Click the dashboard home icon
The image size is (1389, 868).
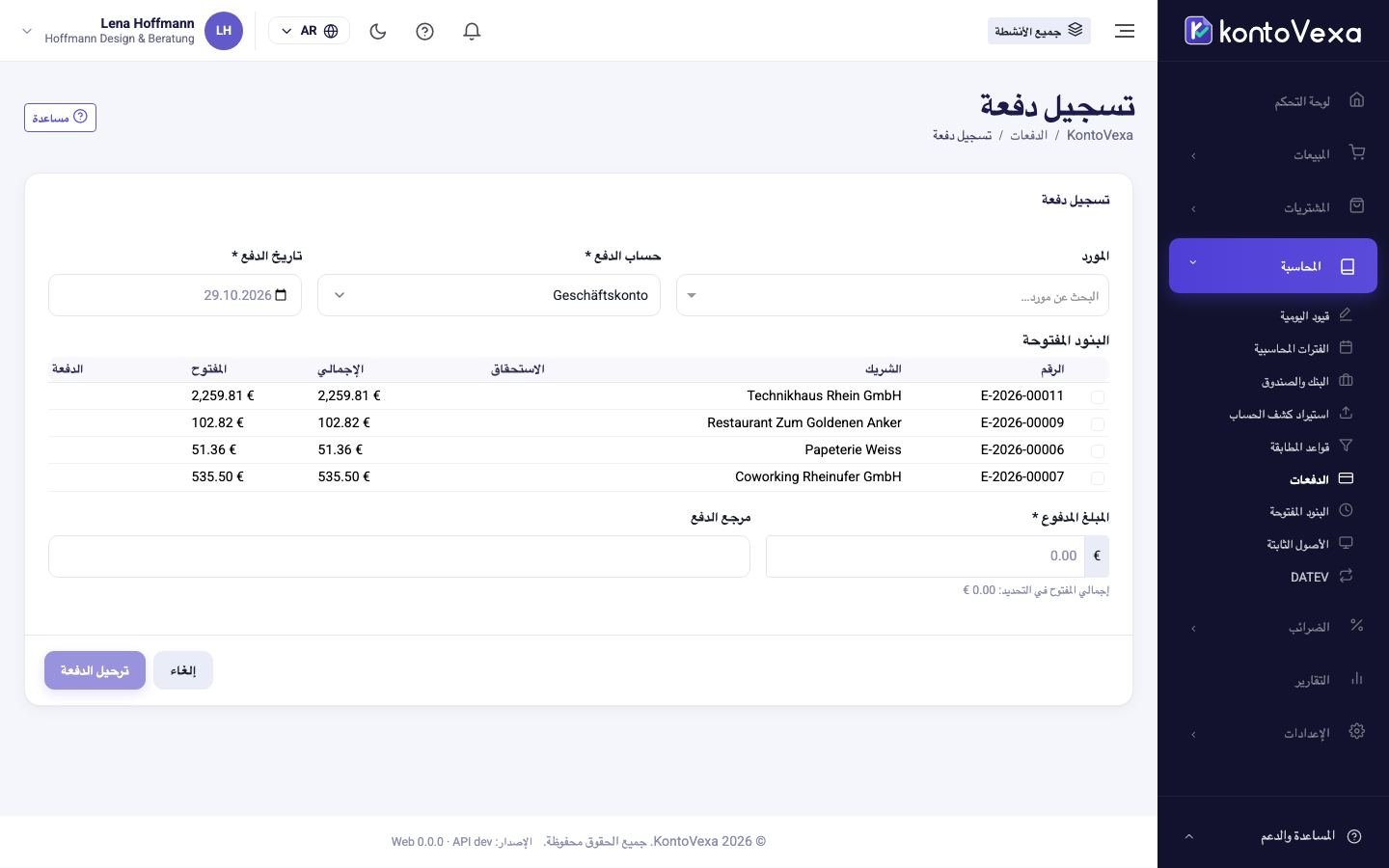pyautogui.click(x=1357, y=100)
